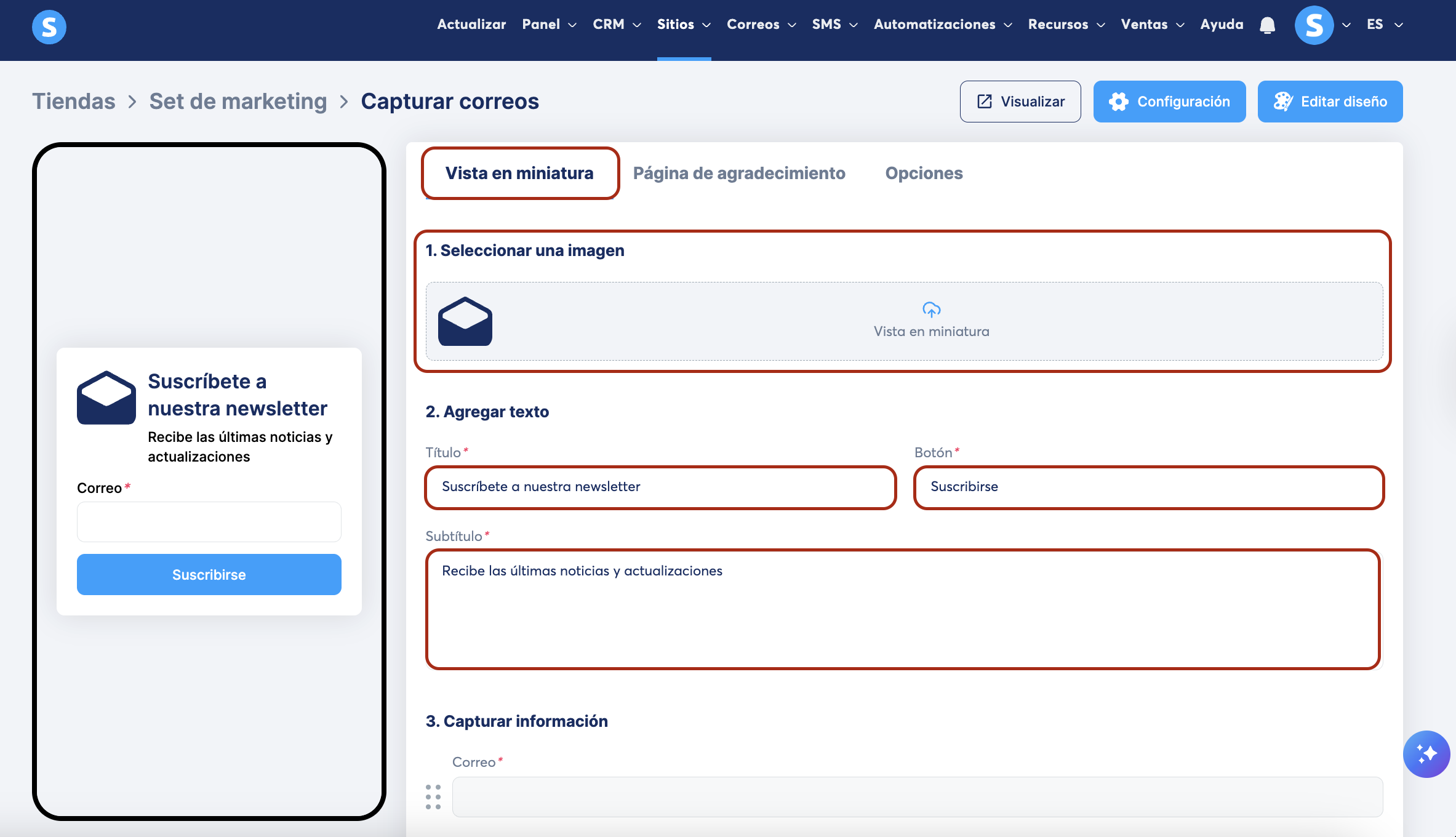The height and width of the screenshot is (837, 1456).
Task: Click the Visualizar button
Action: point(1020,102)
